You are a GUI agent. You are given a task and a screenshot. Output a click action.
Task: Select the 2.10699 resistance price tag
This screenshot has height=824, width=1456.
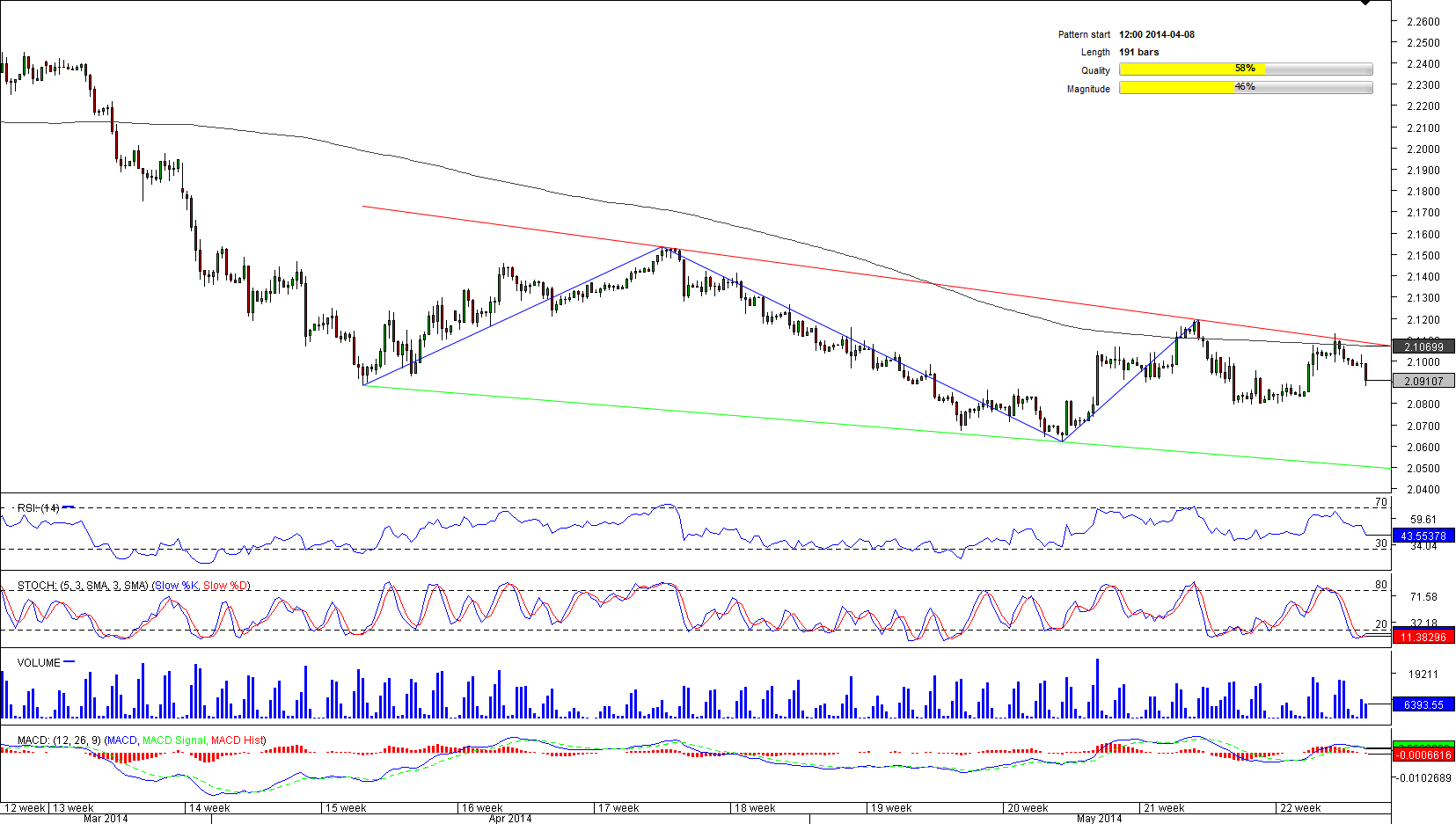coord(1423,346)
